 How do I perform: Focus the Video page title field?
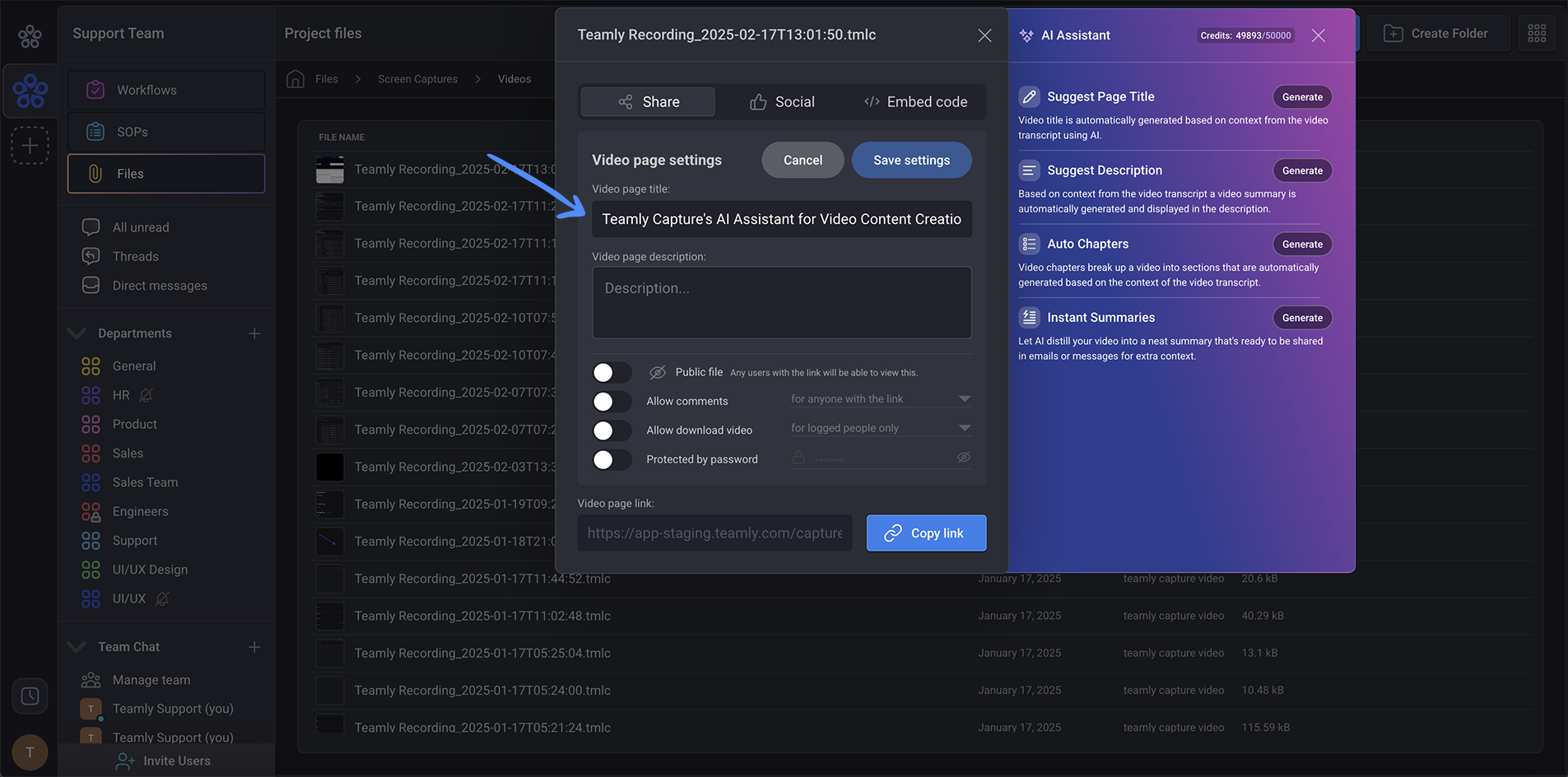tap(782, 219)
